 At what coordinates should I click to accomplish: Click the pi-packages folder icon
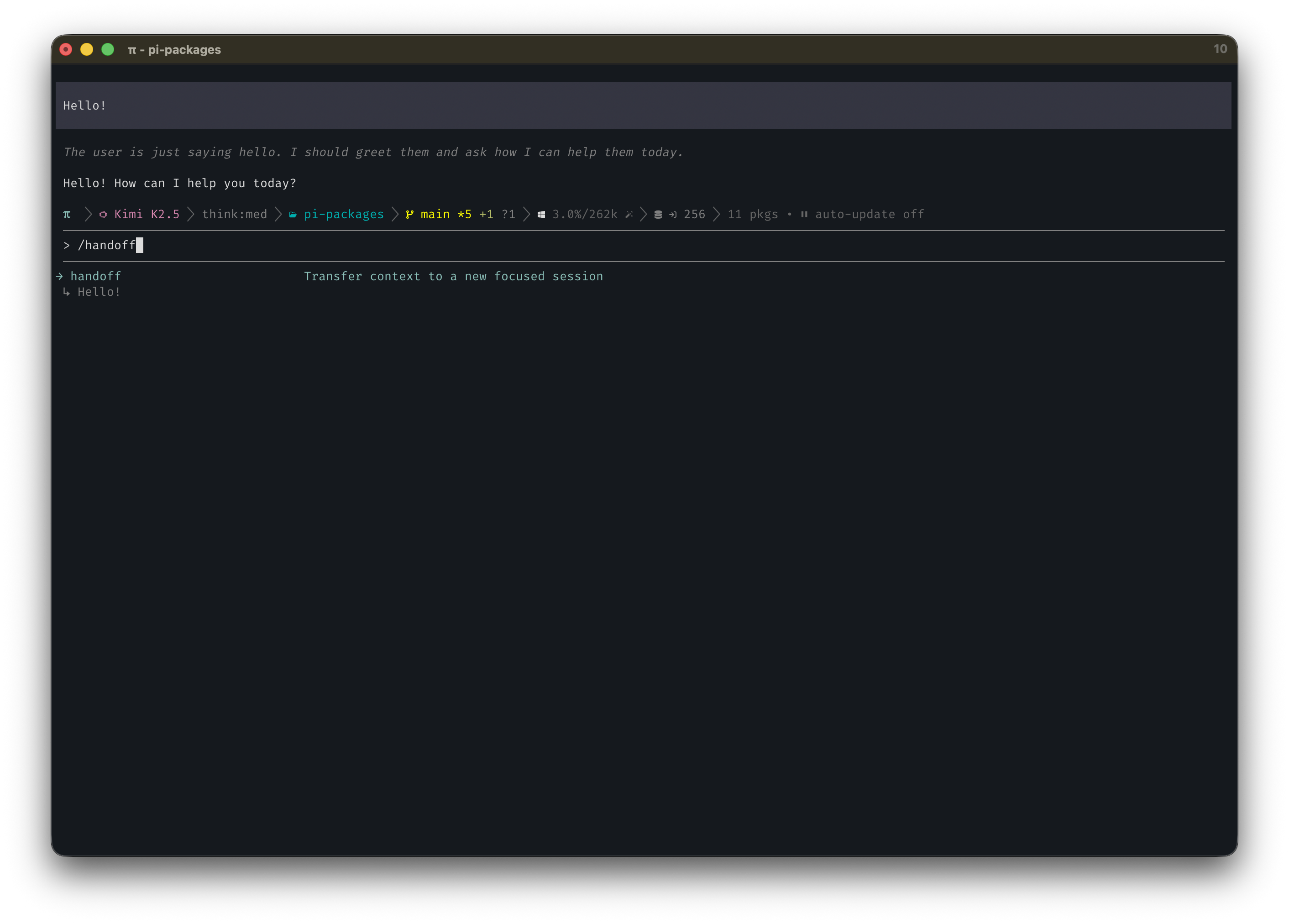pos(293,214)
